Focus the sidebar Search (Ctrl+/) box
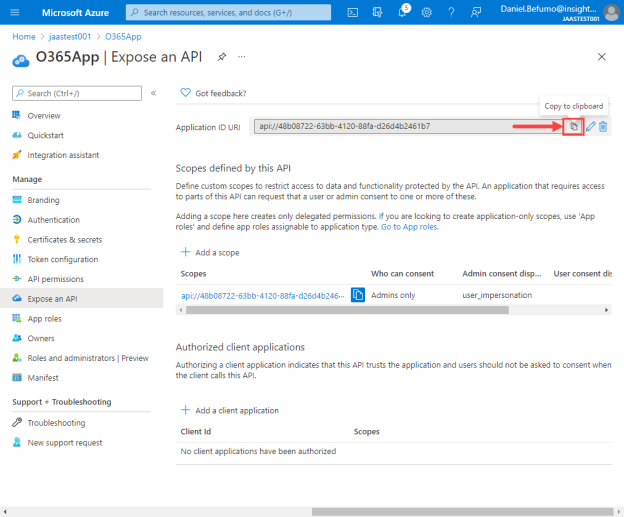 pos(77,93)
